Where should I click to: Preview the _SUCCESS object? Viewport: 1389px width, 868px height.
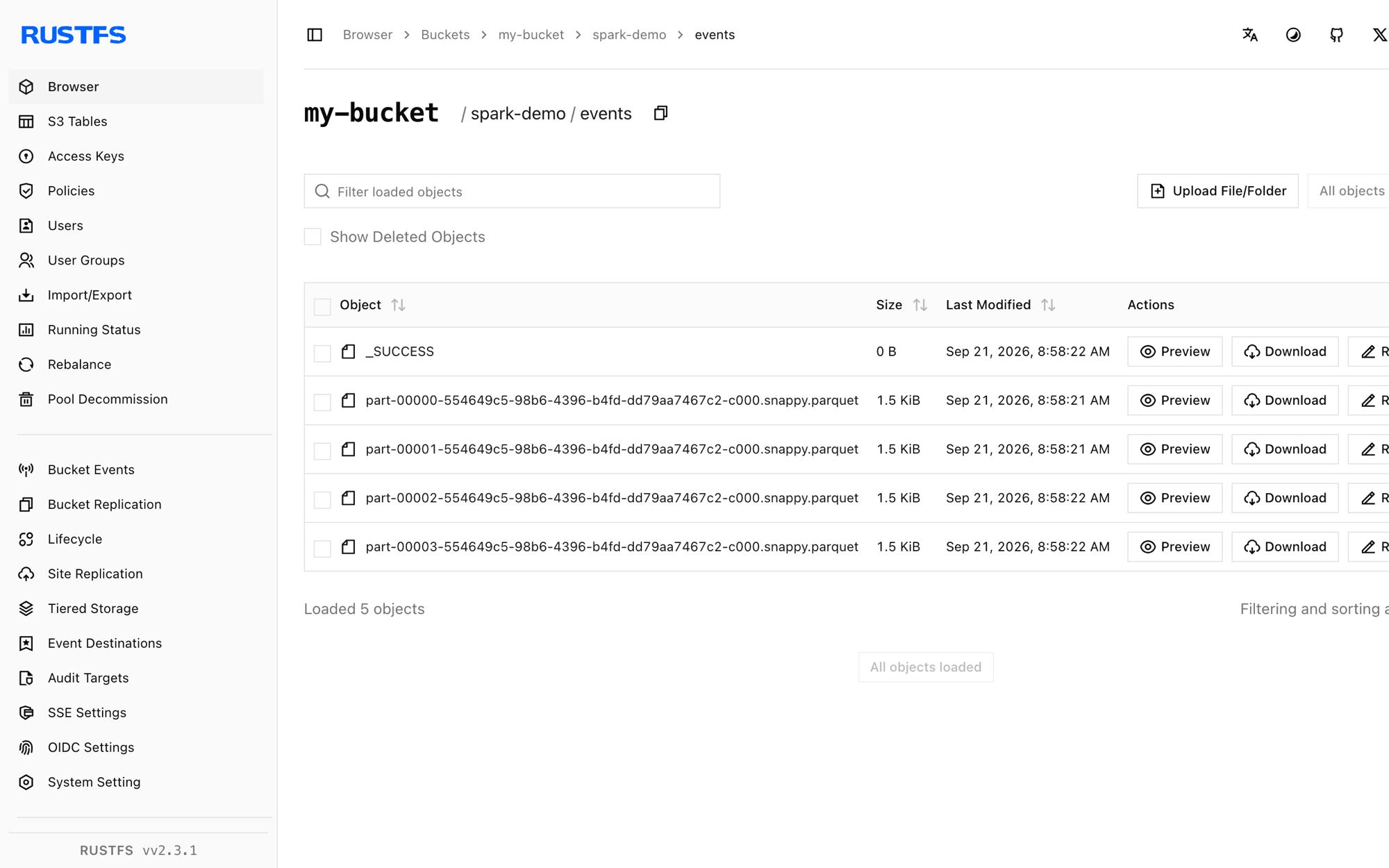tap(1174, 351)
